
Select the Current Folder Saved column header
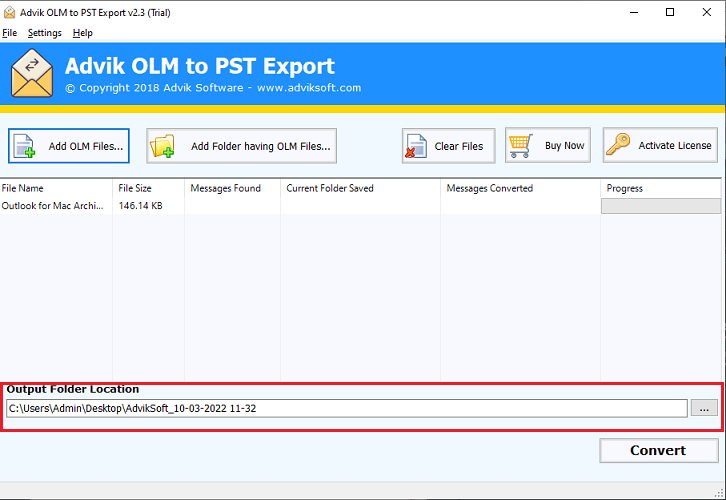coord(360,188)
